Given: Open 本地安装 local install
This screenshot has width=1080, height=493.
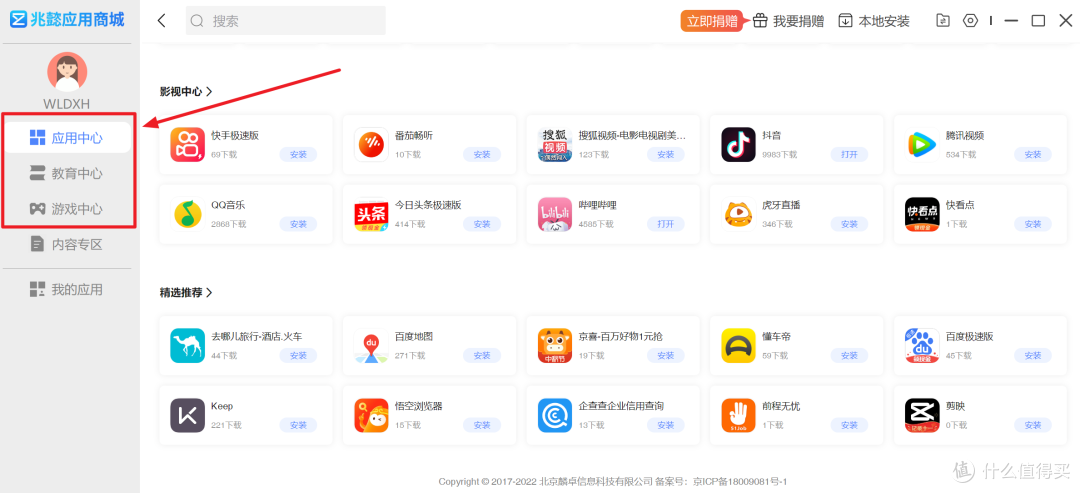Looking at the screenshot, I should coord(874,21).
